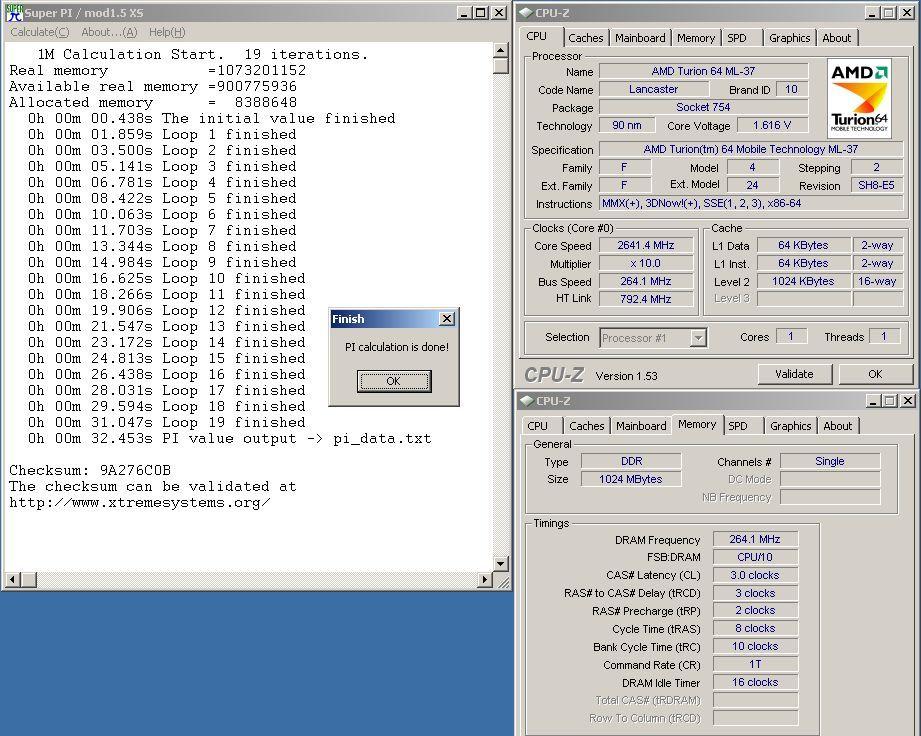Click the Core Voltage value 1.616 V
Viewport: 921px width, 736px height.
(772, 125)
